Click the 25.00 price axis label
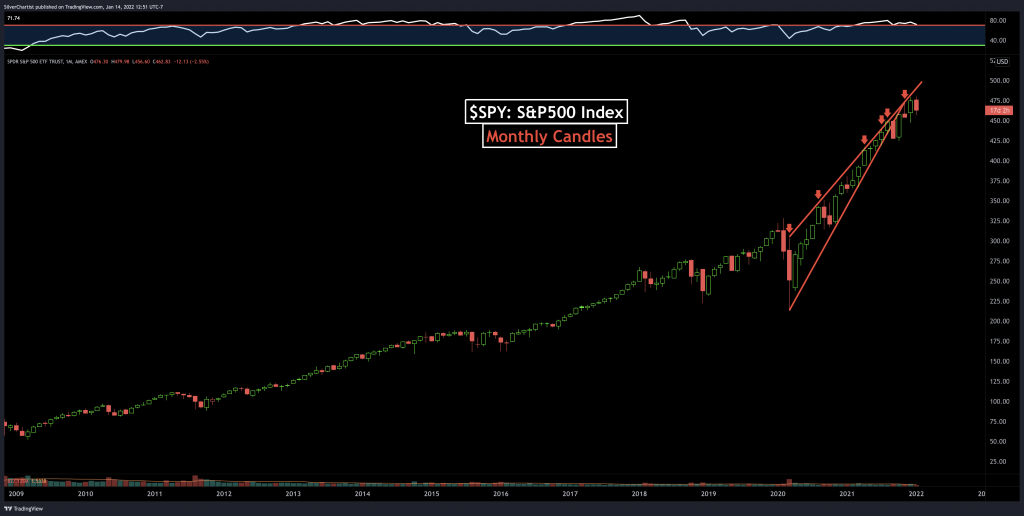Image resolution: width=1024 pixels, height=516 pixels. click(x=998, y=462)
